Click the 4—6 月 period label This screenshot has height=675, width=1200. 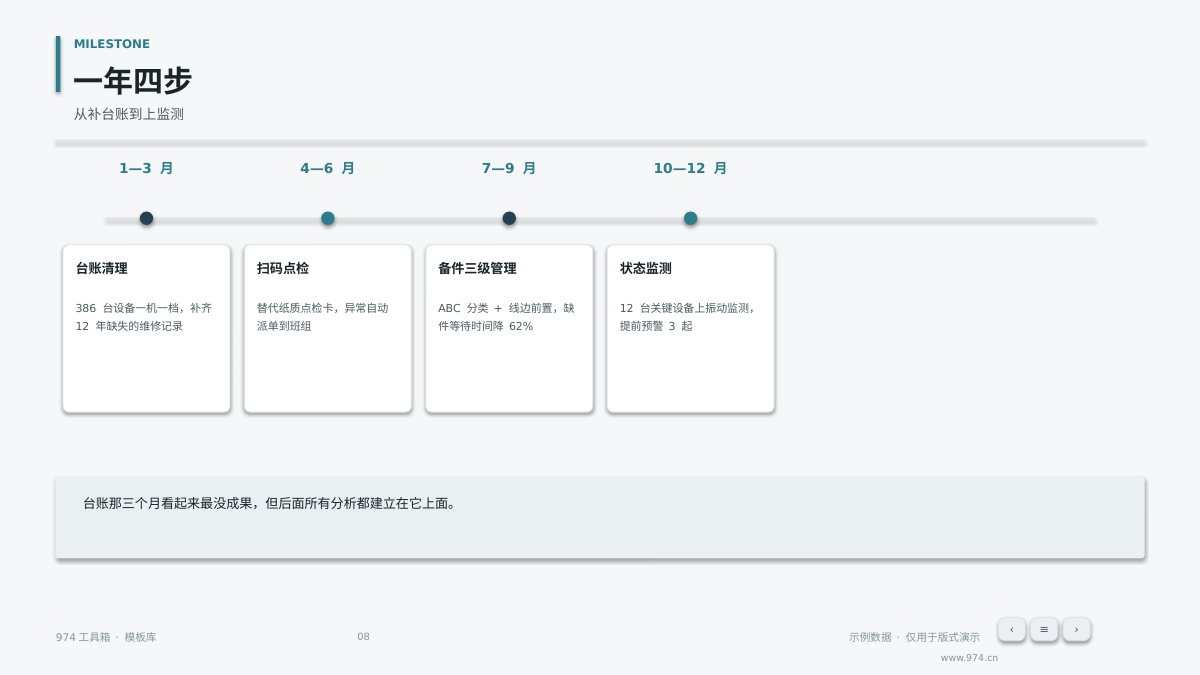[328, 168]
